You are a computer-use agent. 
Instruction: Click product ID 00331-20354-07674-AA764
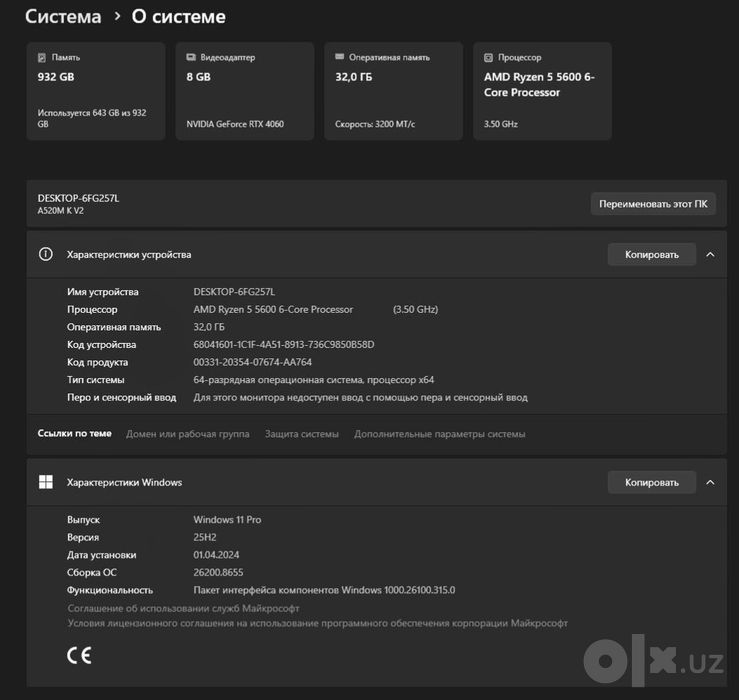coord(253,362)
